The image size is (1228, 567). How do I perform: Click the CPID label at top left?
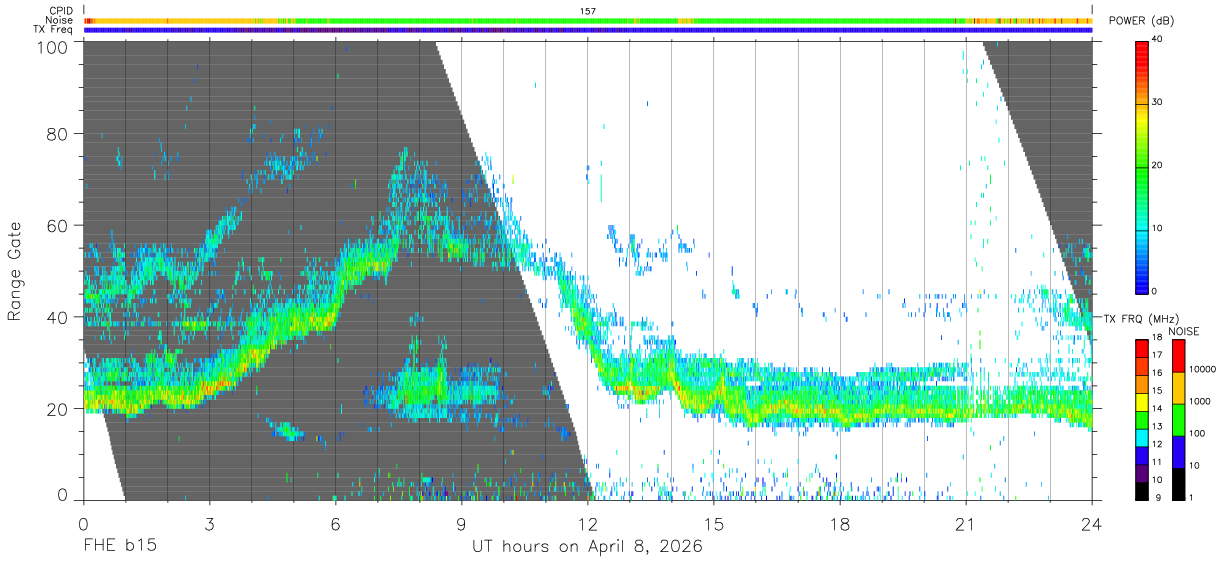point(60,10)
